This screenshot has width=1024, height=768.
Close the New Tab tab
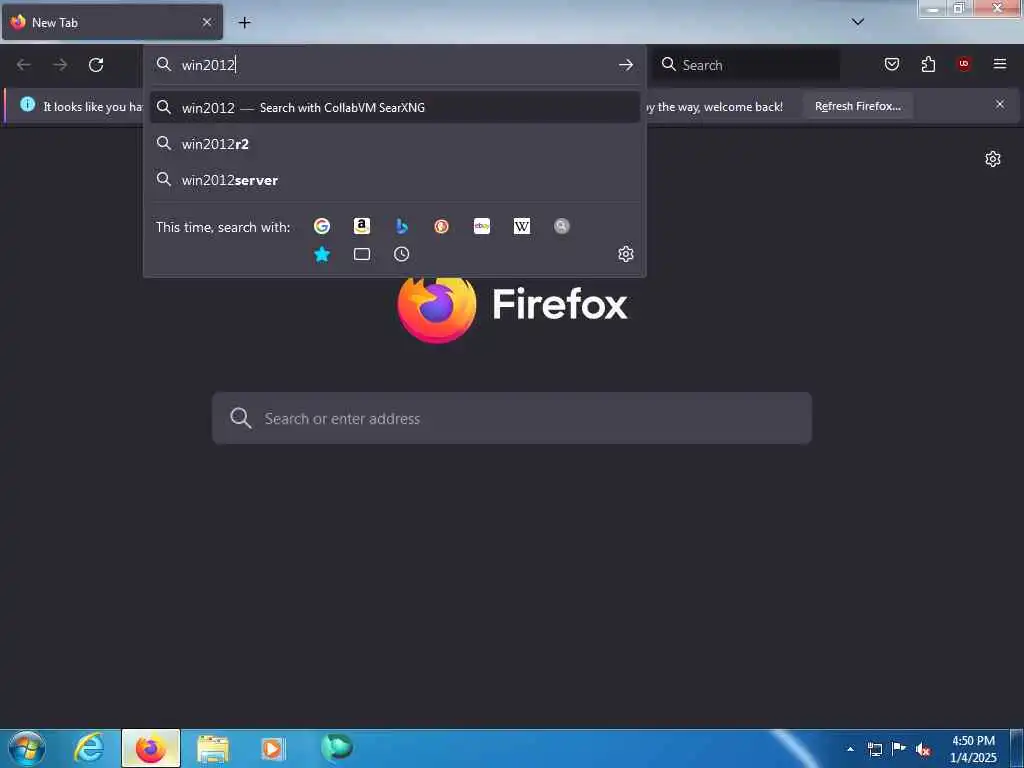point(206,22)
